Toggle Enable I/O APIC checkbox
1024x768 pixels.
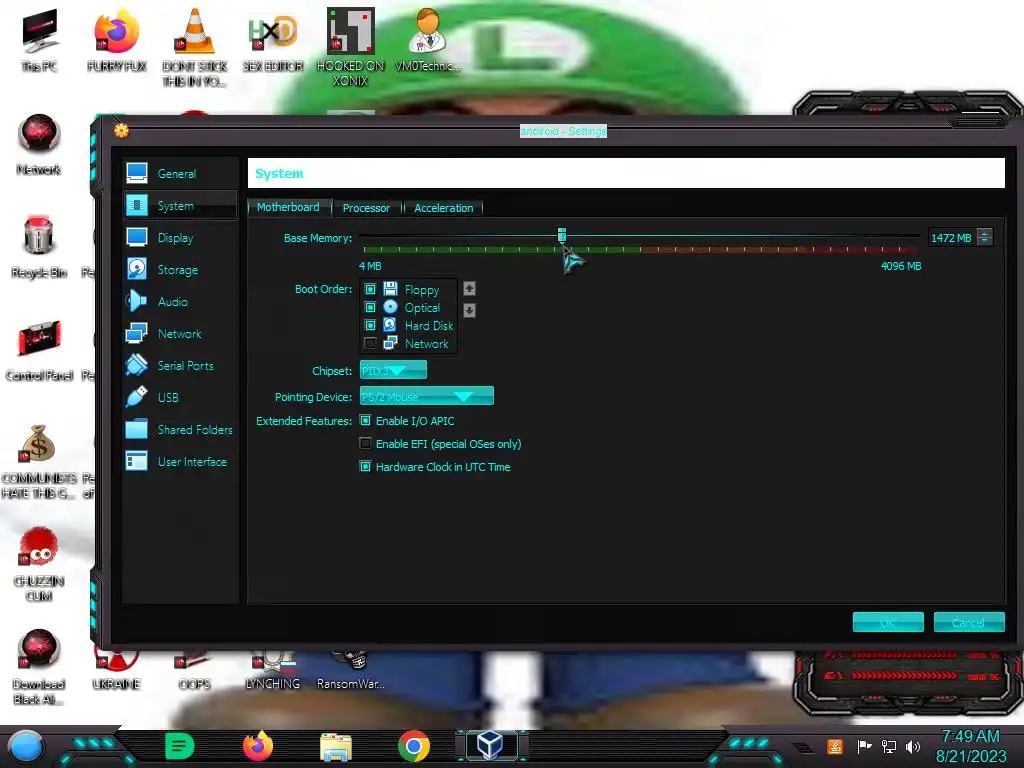click(x=366, y=421)
